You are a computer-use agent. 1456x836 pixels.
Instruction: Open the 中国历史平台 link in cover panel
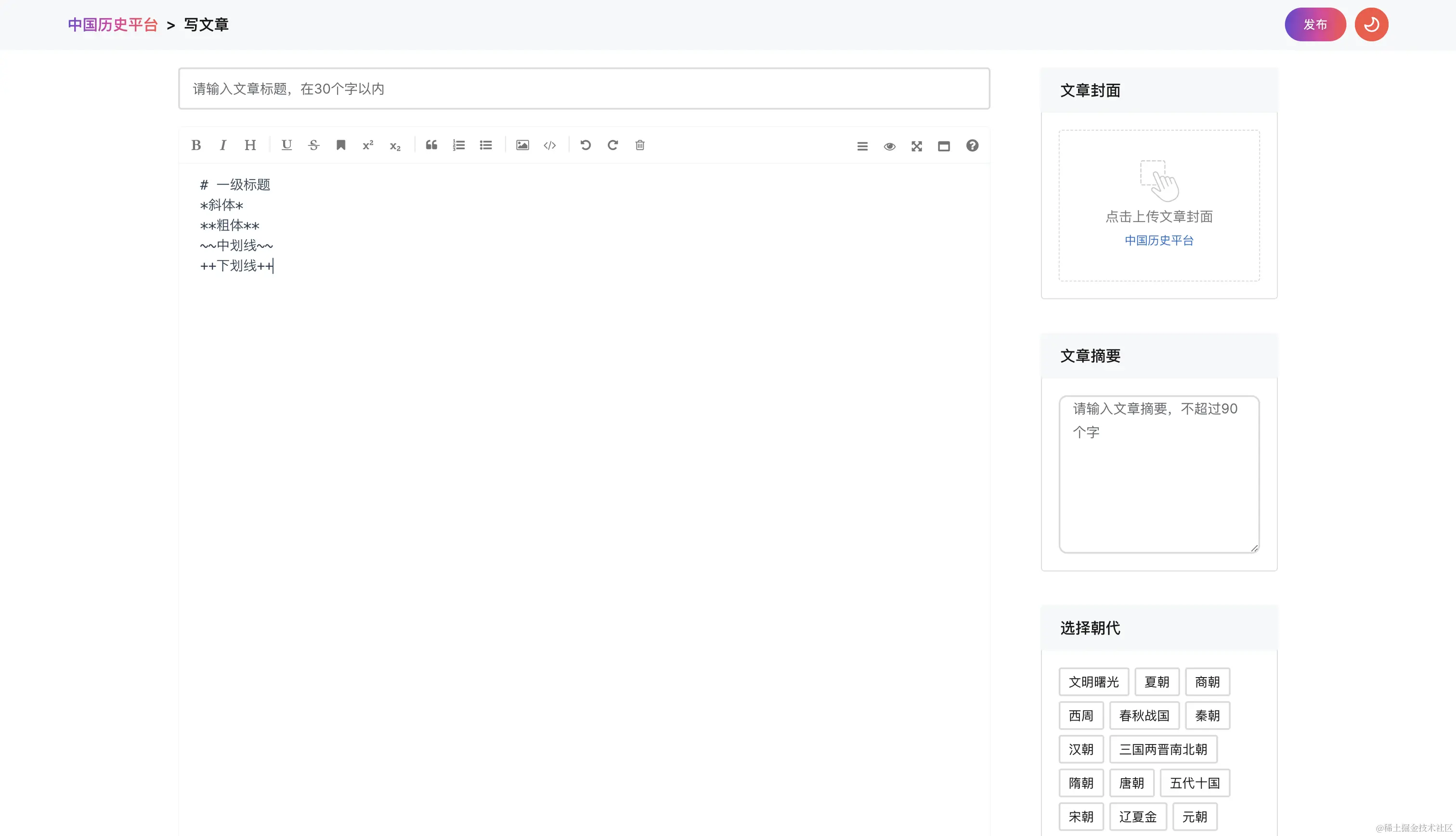pyautogui.click(x=1158, y=241)
